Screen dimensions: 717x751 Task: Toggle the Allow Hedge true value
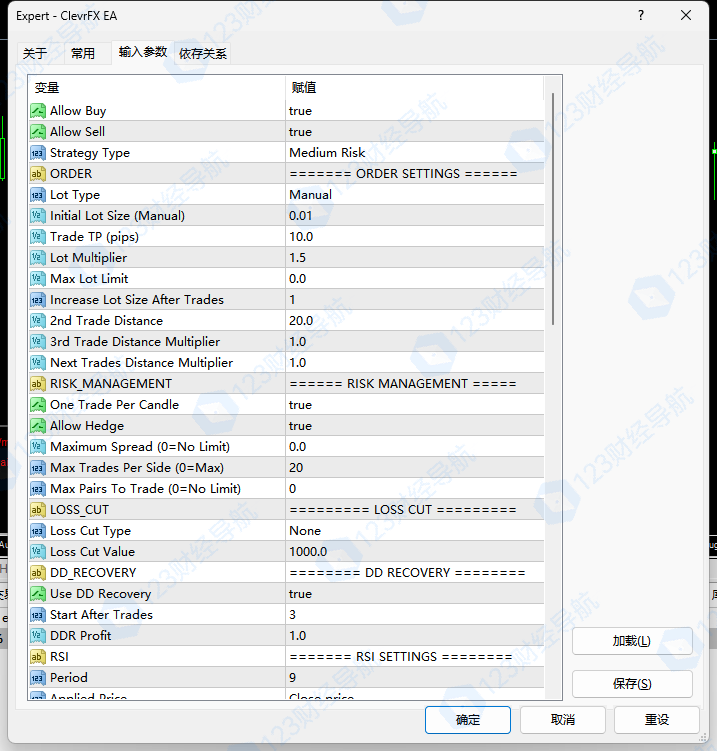[415, 426]
